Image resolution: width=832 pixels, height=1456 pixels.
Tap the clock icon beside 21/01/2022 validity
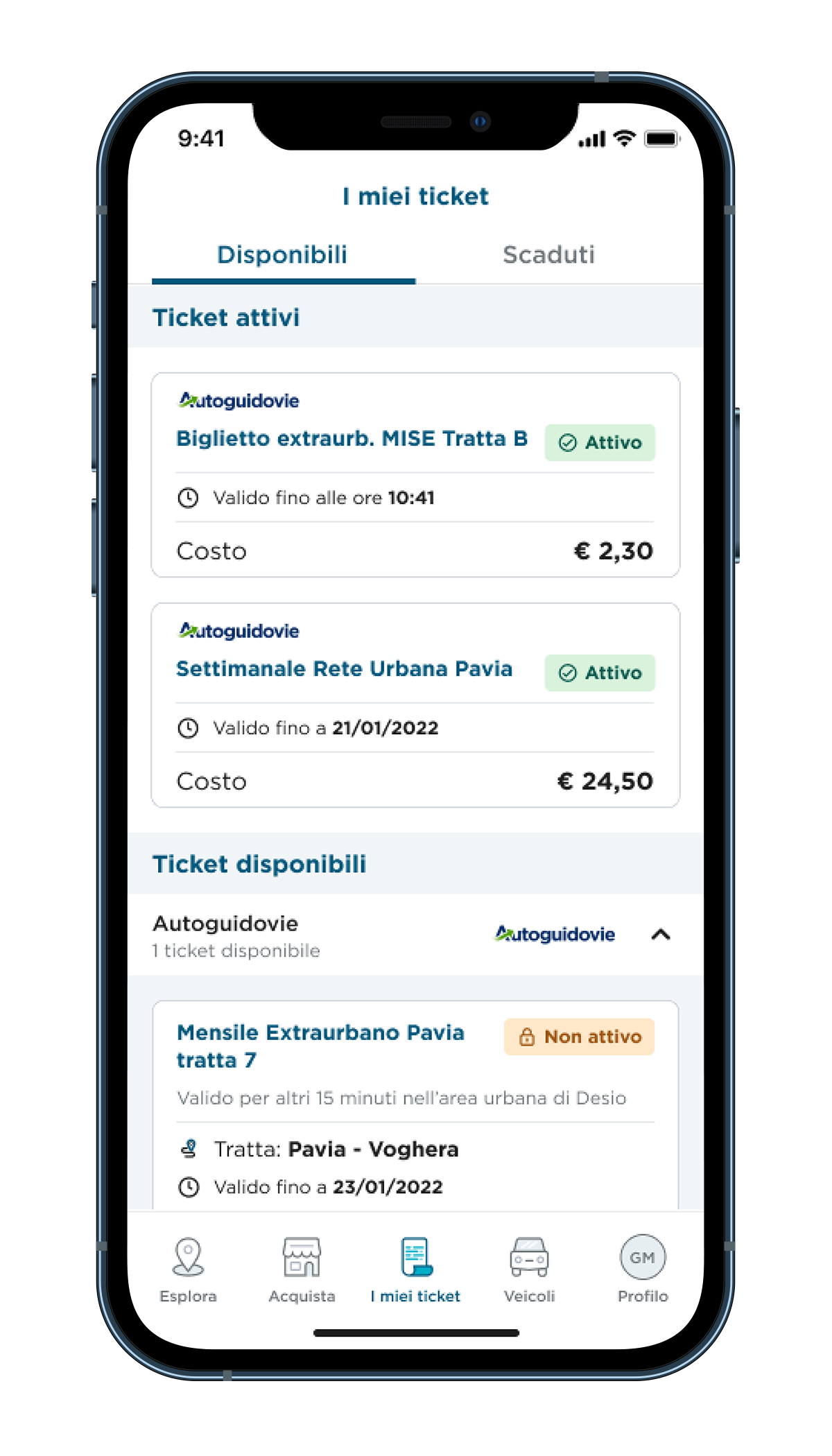click(x=188, y=728)
